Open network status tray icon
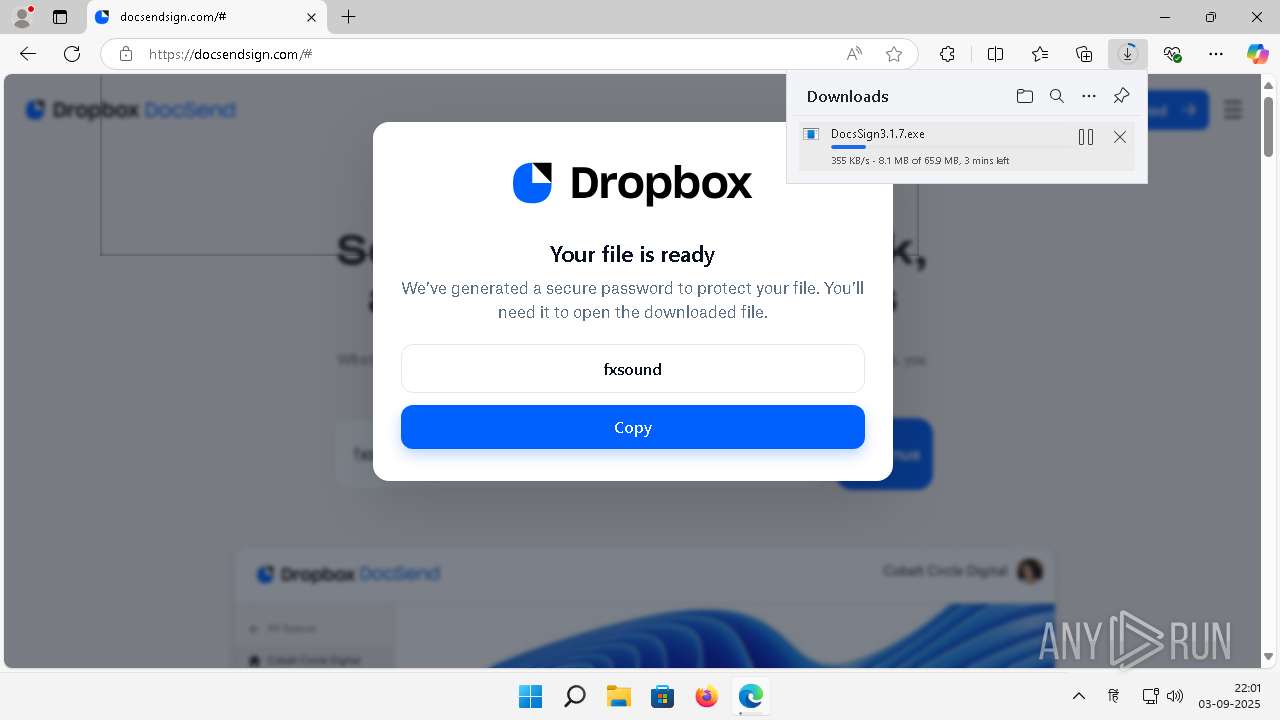This screenshot has width=1280, height=720. click(x=1151, y=696)
